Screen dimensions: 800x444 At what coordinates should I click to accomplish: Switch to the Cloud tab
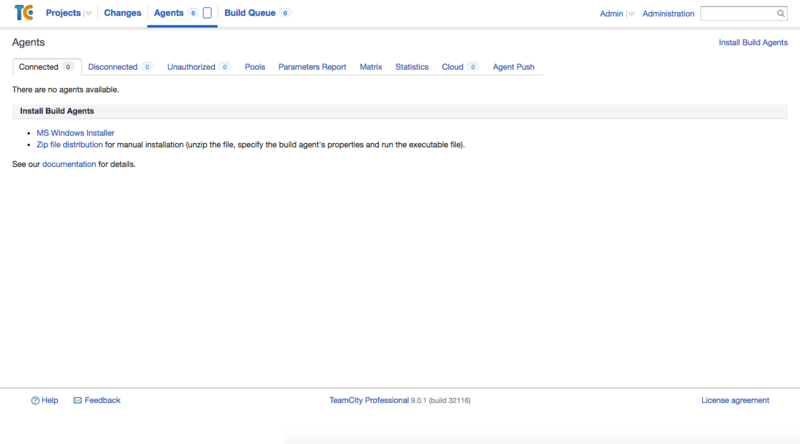(x=459, y=67)
